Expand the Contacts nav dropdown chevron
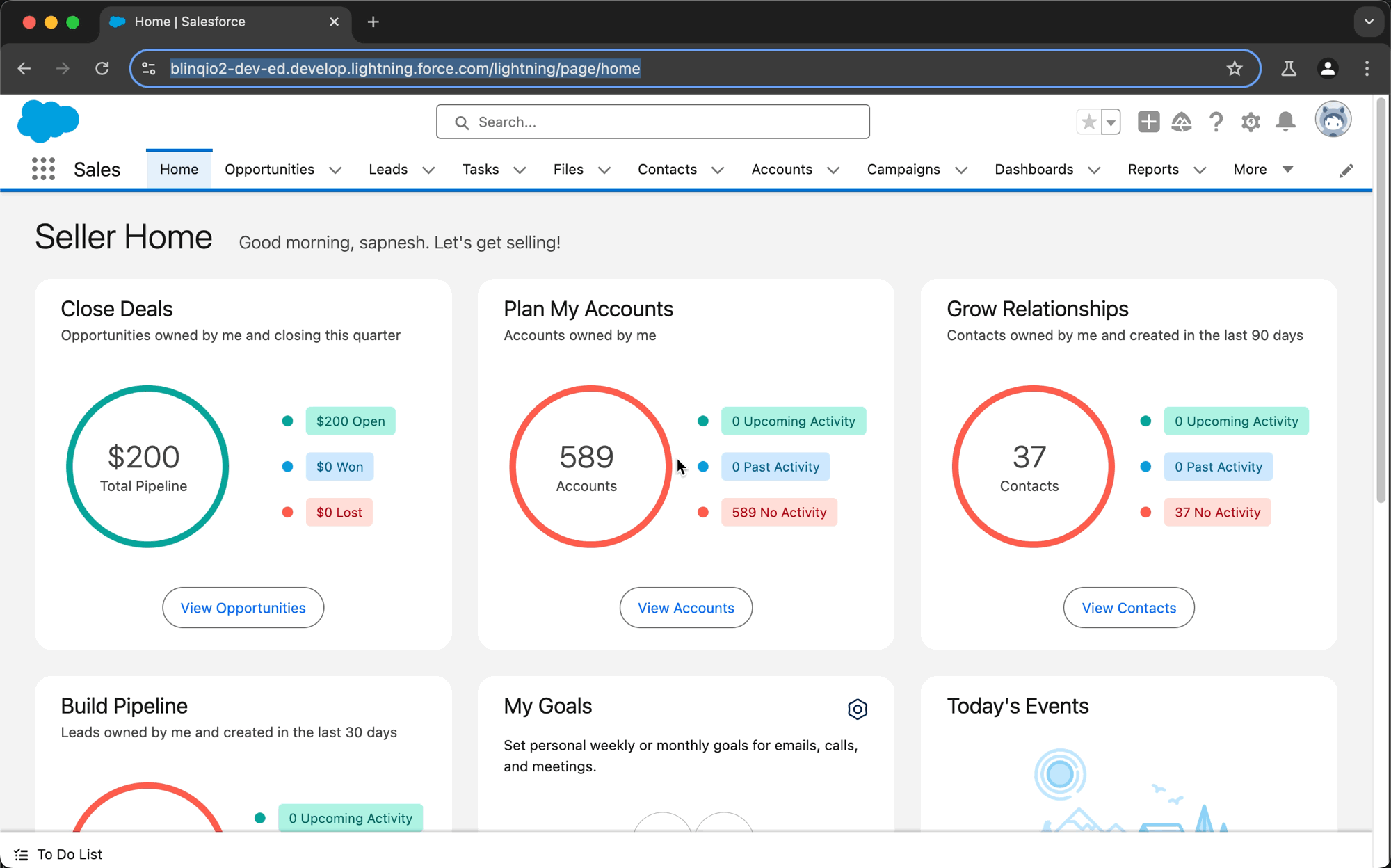The image size is (1391, 868). coord(718,170)
